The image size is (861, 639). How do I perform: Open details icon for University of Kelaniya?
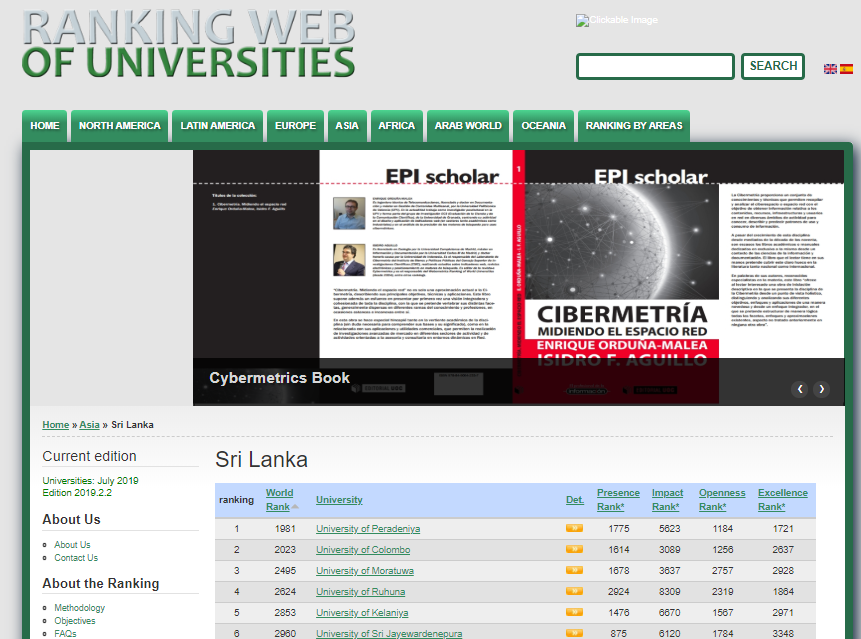click(x=574, y=612)
